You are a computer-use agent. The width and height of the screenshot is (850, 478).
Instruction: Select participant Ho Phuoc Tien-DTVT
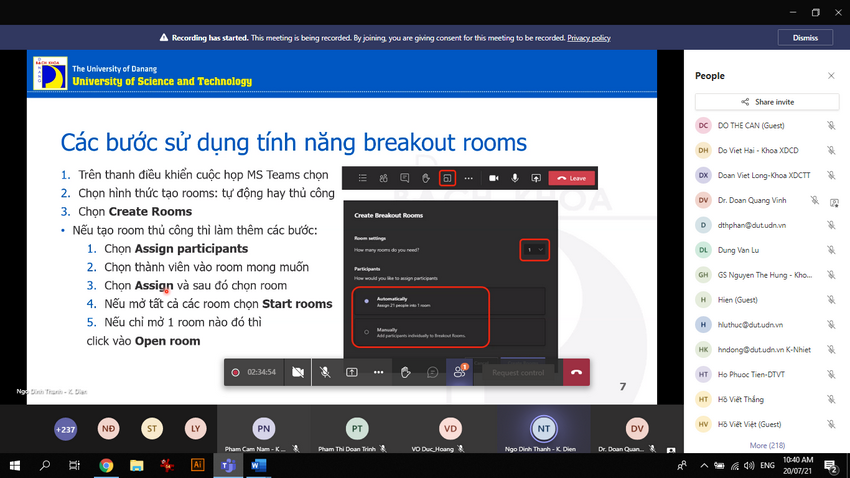tap(767, 374)
